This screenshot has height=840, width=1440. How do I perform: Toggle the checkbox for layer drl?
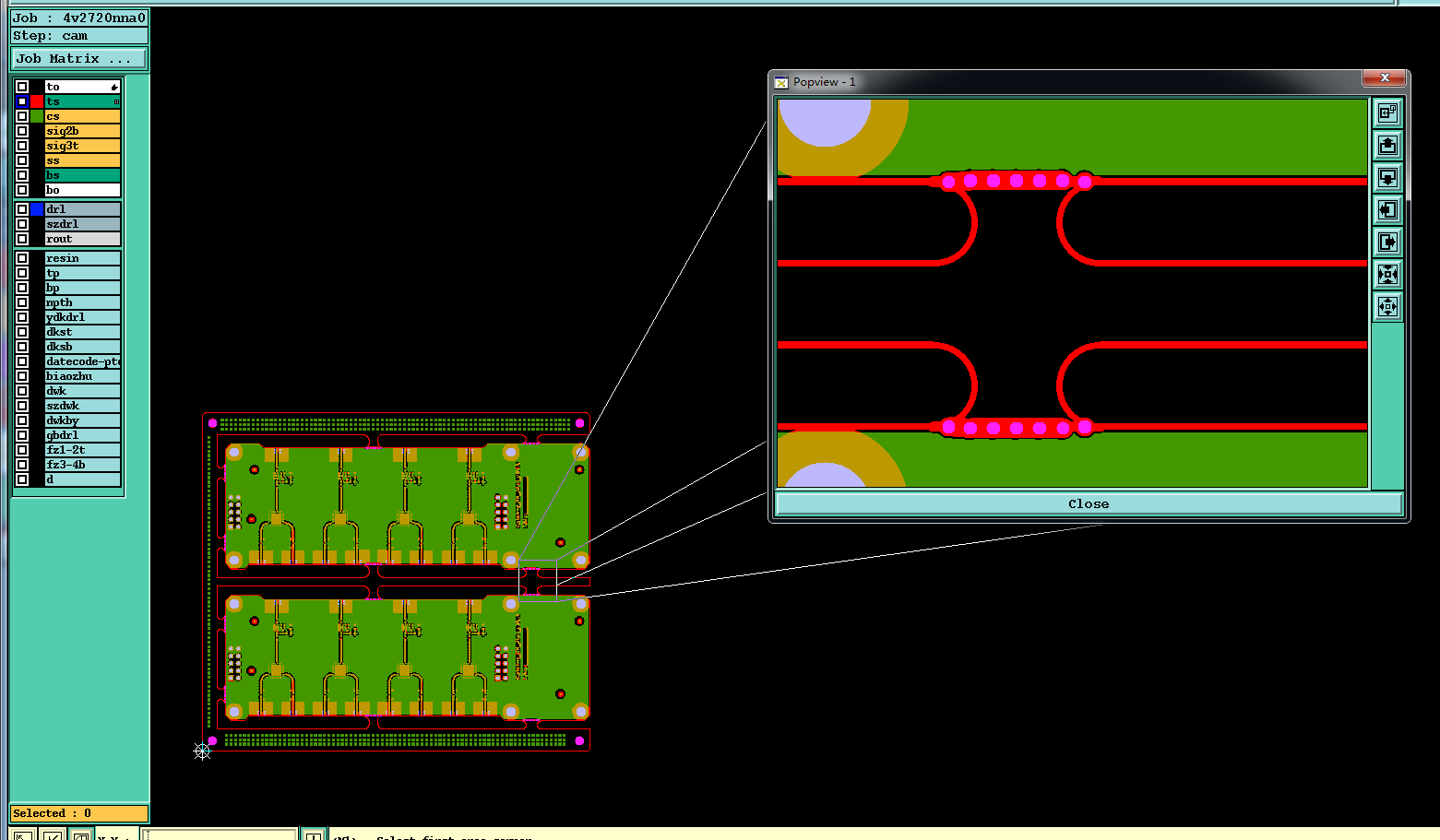coord(22,209)
